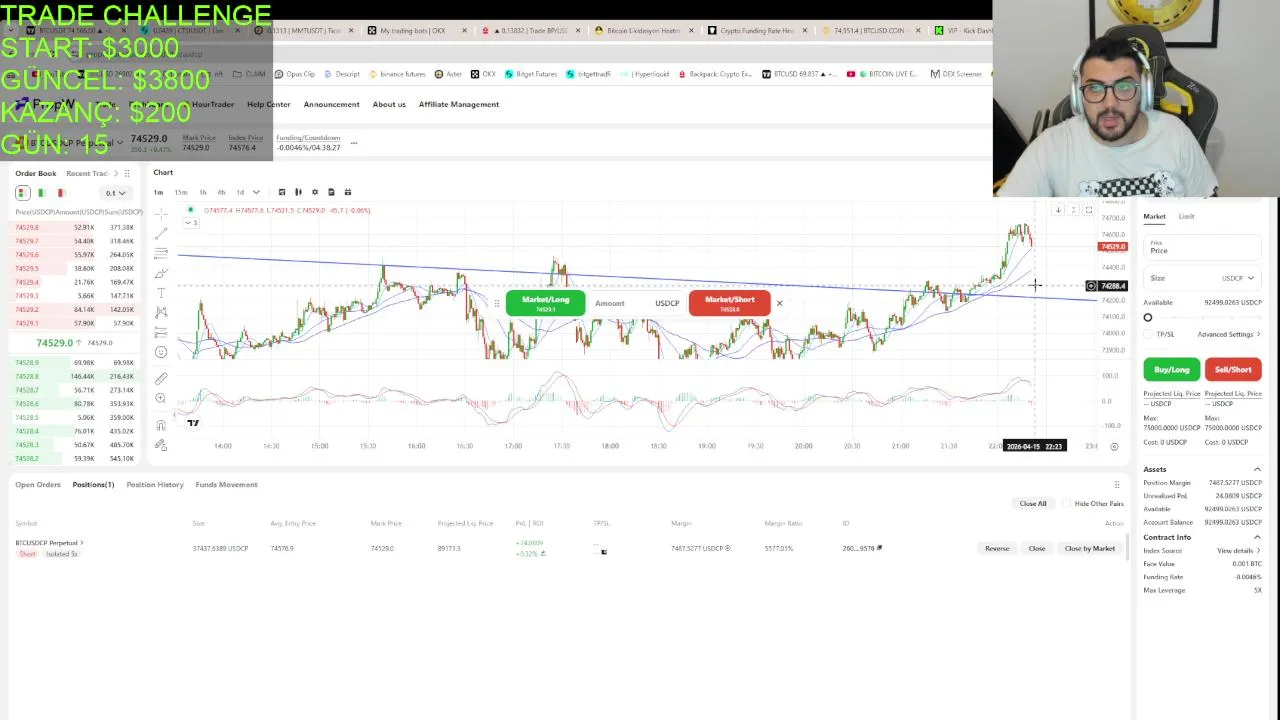1280x720 pixels.
Task: Select the crosshair cursor tool
Action: (161, 214)
